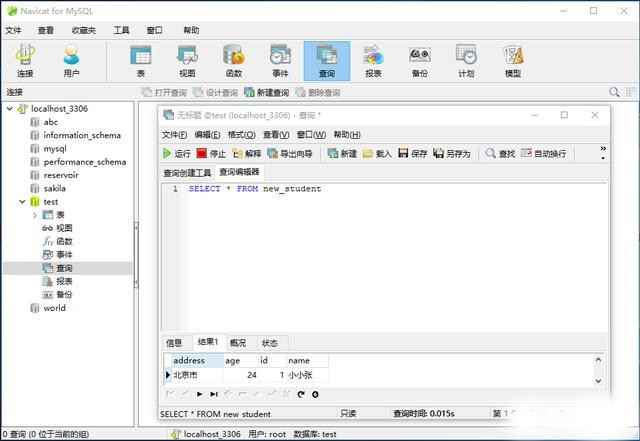Viewport: 640px width, 441px height.
Task: Click 查找 (Find) in query toolbar
Action: click(x=500, y=154)
